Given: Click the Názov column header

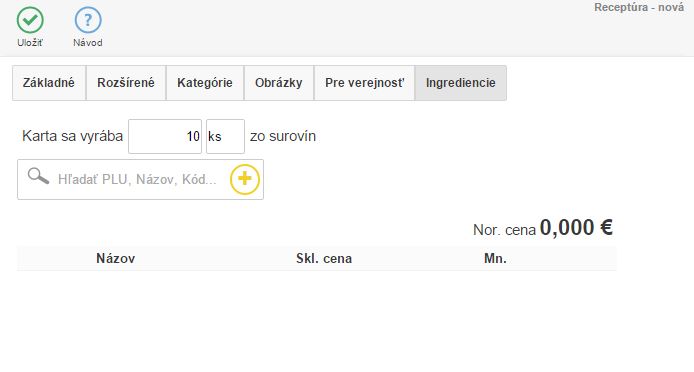Looking at the screenshot, I should click(116, 259).
